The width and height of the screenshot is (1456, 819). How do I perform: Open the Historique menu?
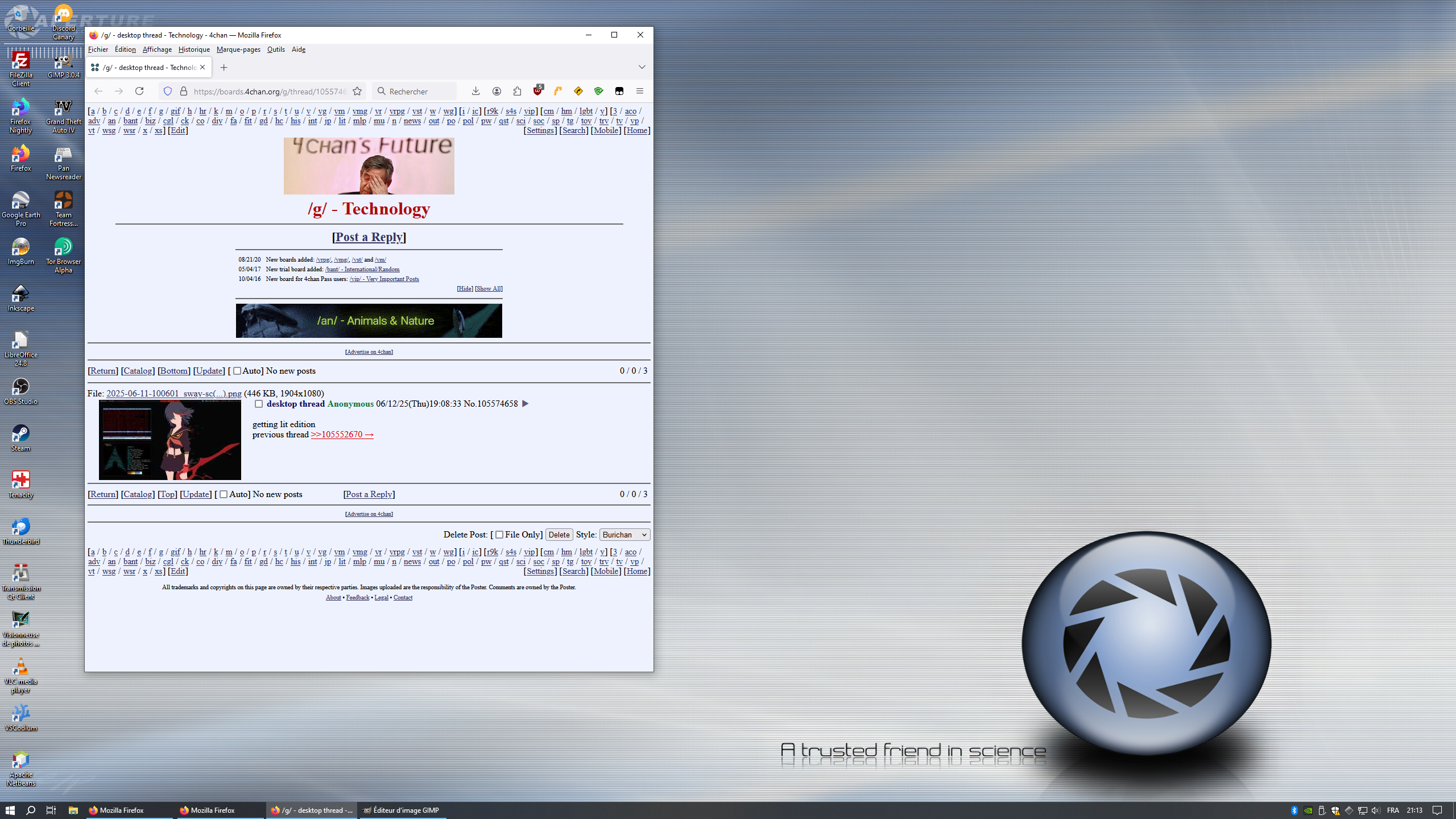[194, 49]
